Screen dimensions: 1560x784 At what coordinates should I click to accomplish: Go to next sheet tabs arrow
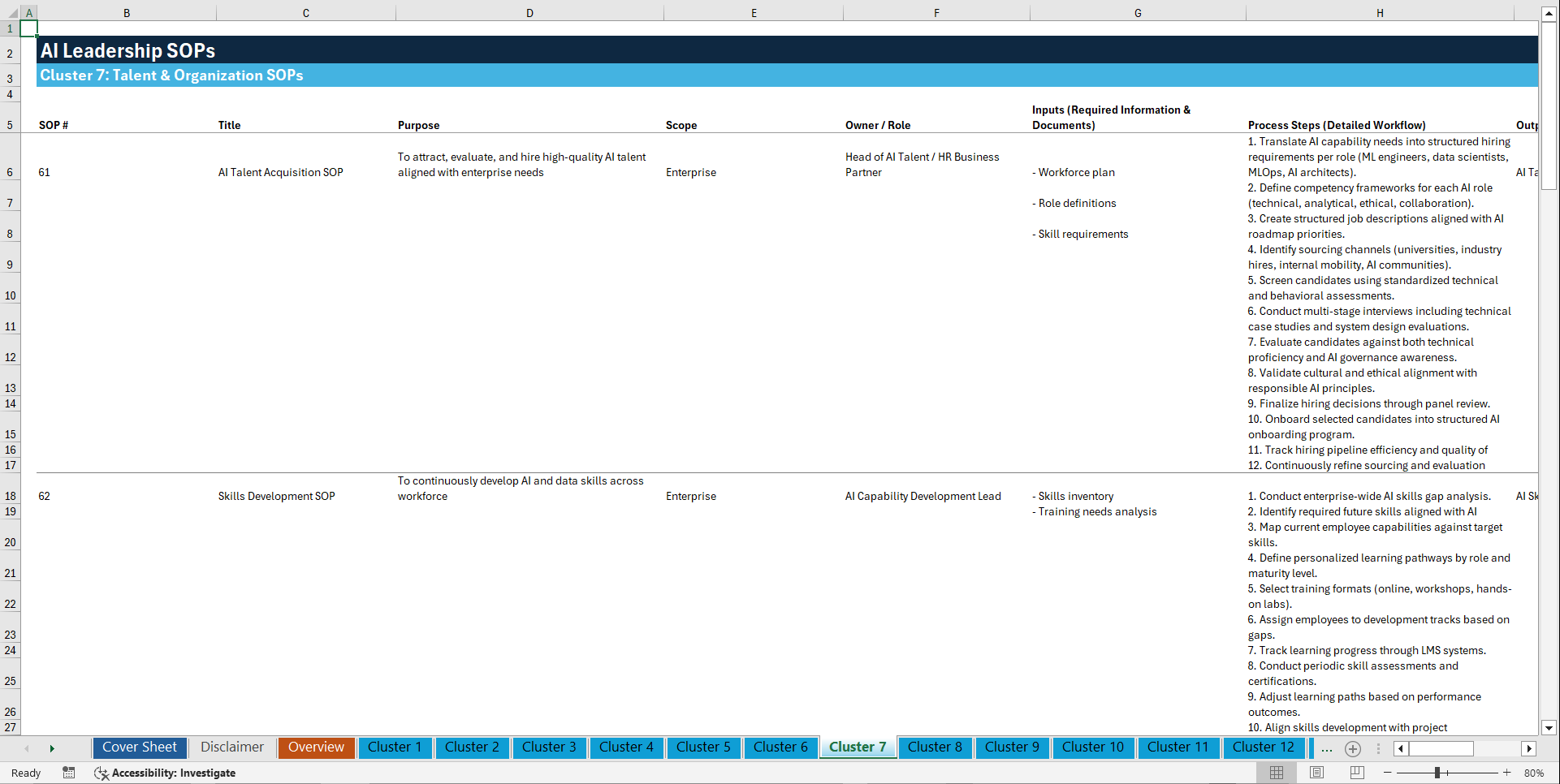pyautogui.click(x=52, y=748)
